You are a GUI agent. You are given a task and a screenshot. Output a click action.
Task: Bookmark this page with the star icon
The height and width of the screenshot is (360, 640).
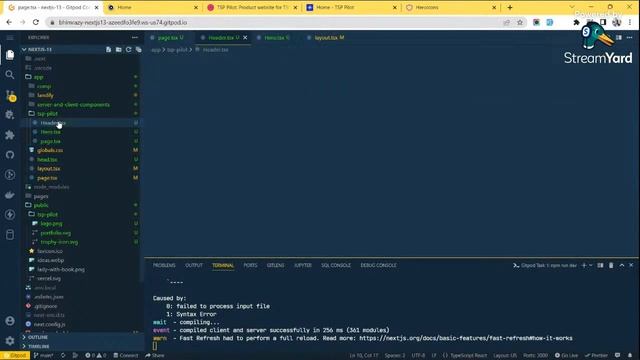(520, 22)
